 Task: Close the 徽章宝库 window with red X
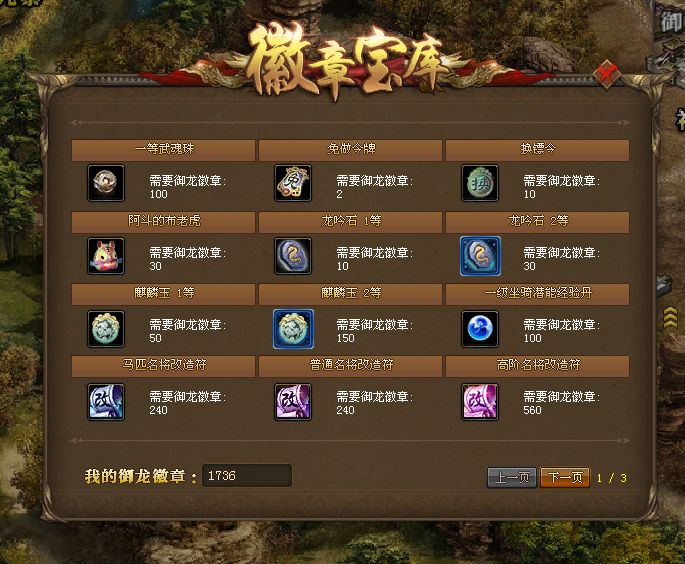pos(607,75)
